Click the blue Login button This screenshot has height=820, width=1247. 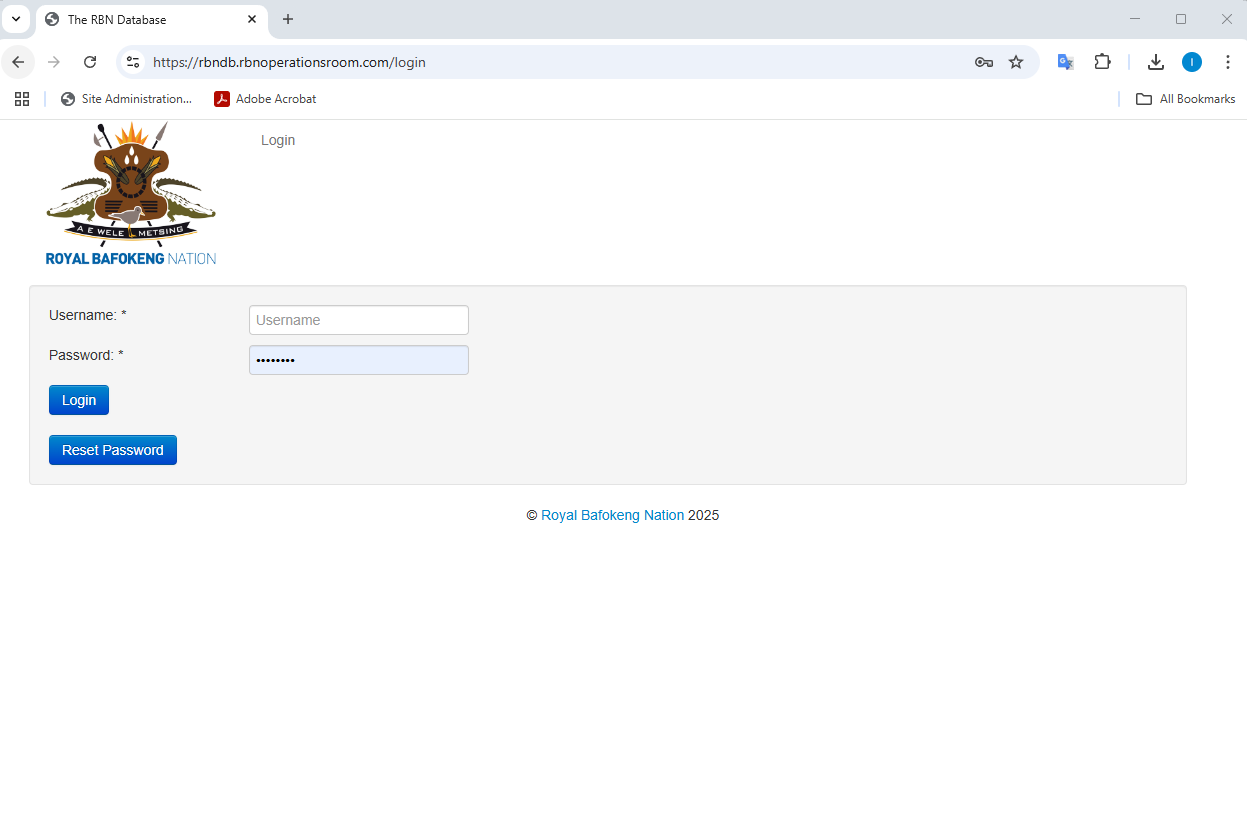(x=79, y=400)
